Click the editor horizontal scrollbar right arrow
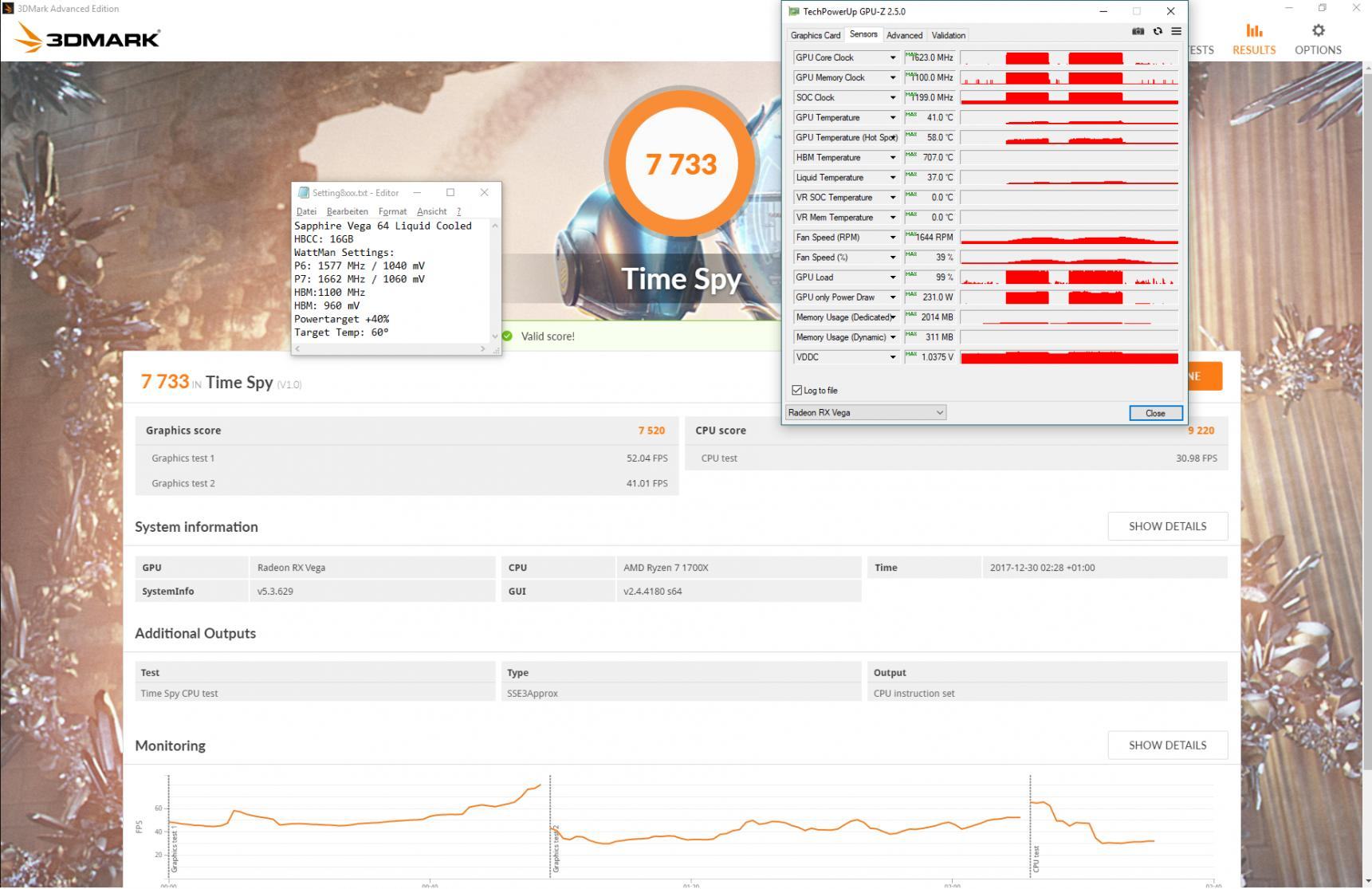 click(x=482, y=348)
